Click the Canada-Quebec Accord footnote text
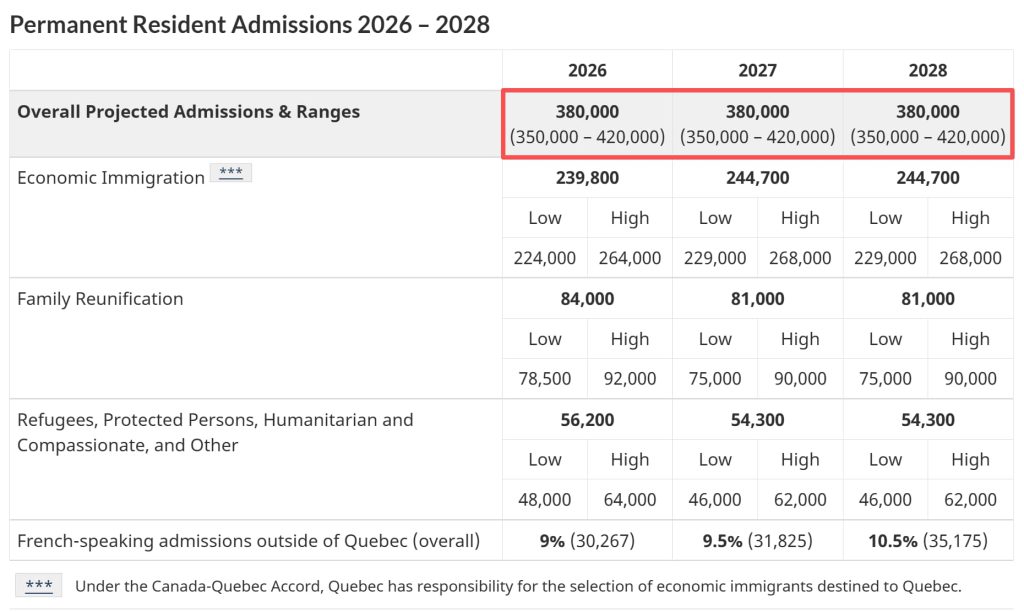The height and width of the screenshot is (612, 1024). click(517, 587)
